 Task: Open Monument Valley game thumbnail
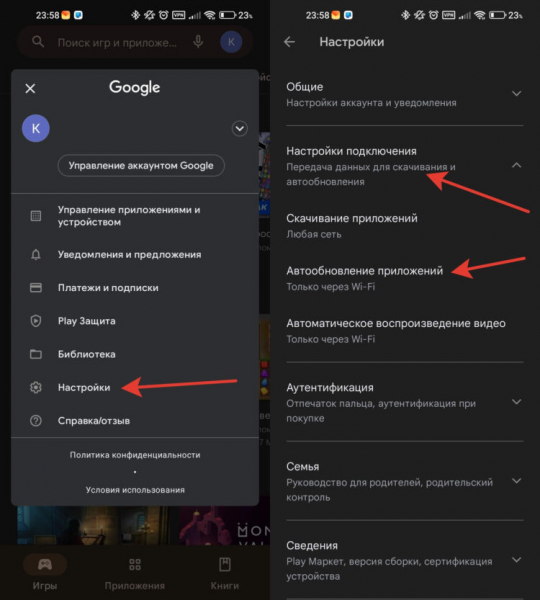click(x=226, y=525)
